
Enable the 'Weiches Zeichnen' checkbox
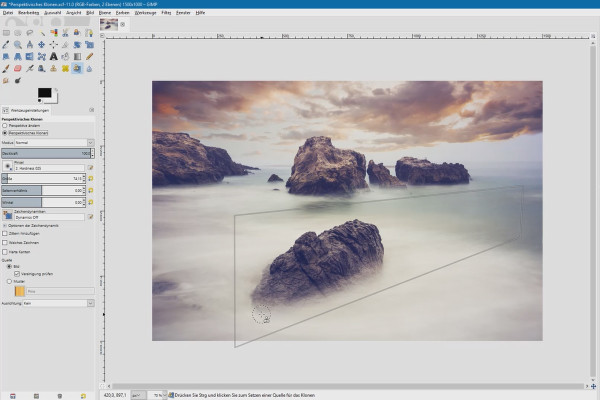tap(5, 243)
